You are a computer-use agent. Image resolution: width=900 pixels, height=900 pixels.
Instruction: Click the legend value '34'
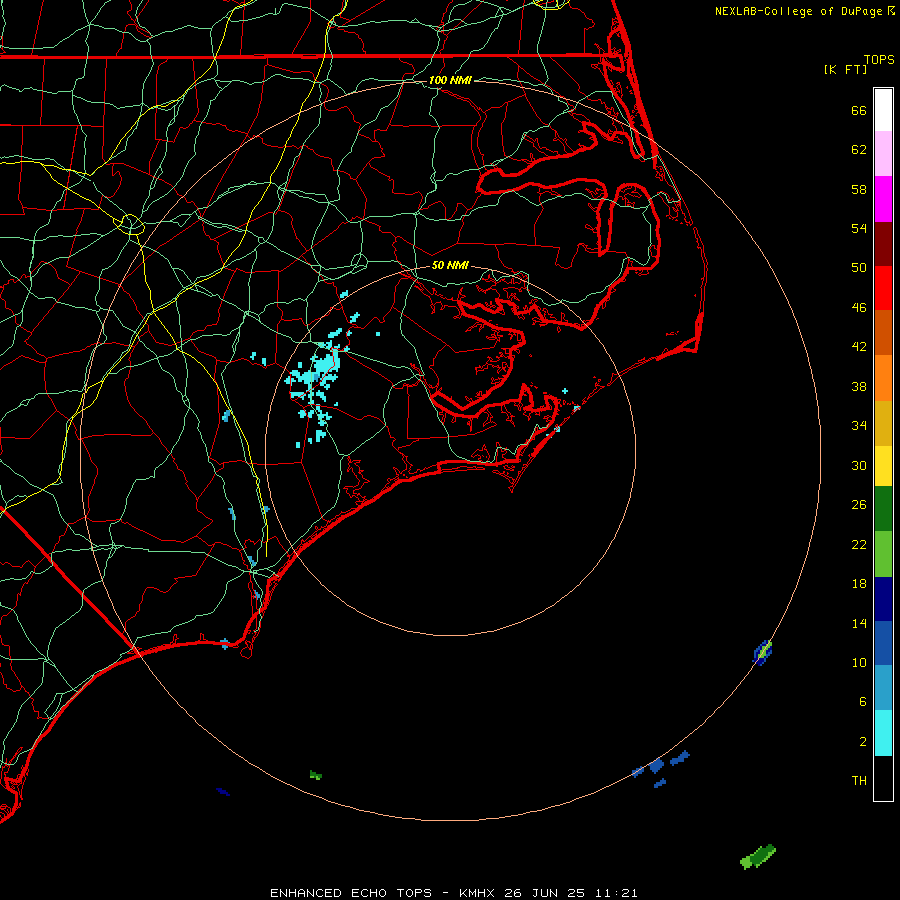tap(859, 425)
